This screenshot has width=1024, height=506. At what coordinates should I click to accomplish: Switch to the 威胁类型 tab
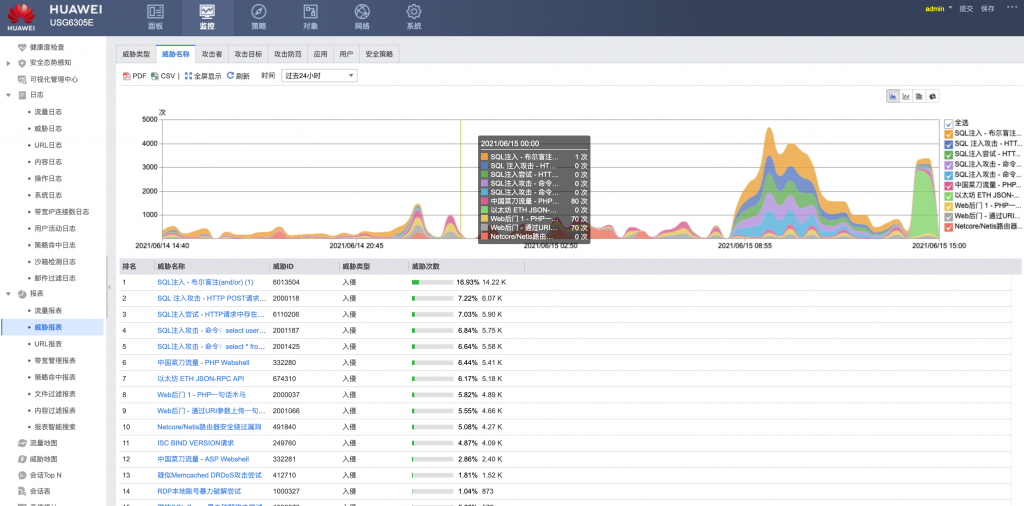click(136, 55)
